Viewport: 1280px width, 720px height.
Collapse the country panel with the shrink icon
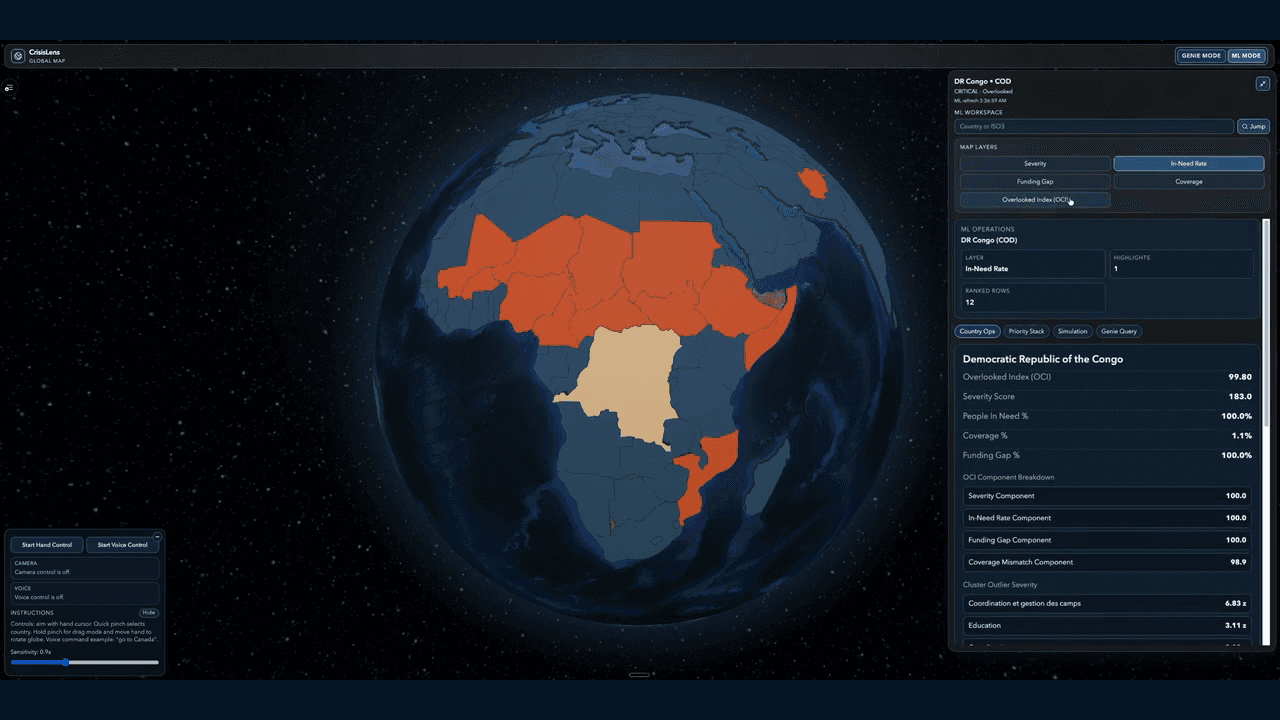(x=1262, y=84)
